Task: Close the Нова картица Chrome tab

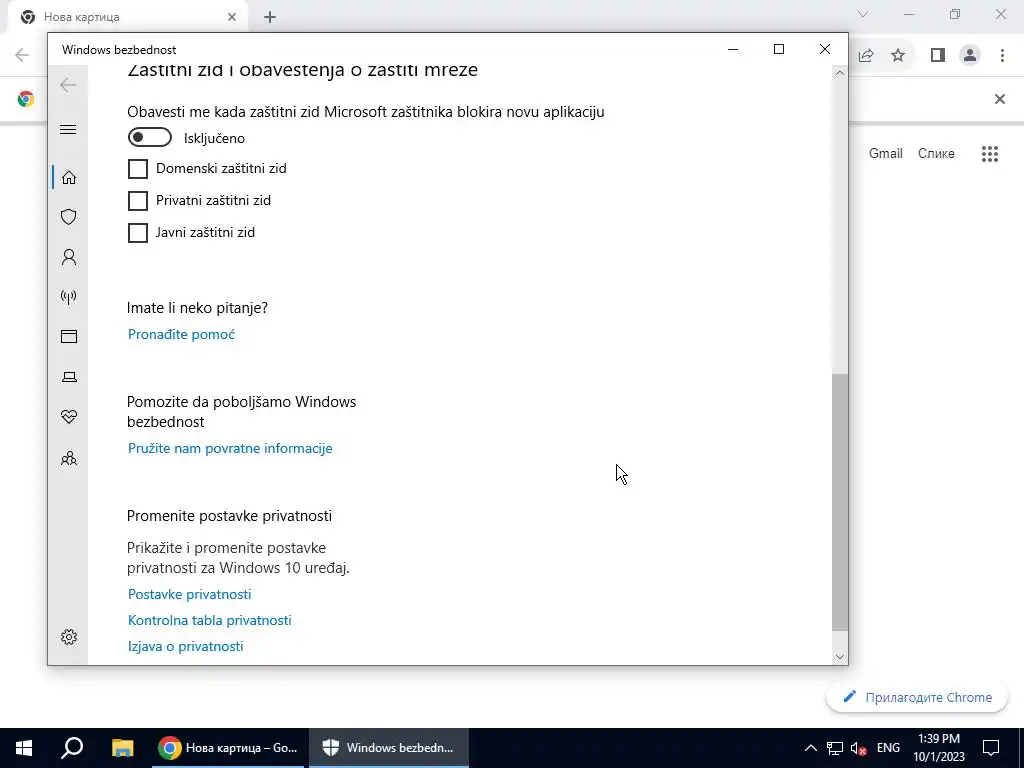Action: [x=232, y=17]
